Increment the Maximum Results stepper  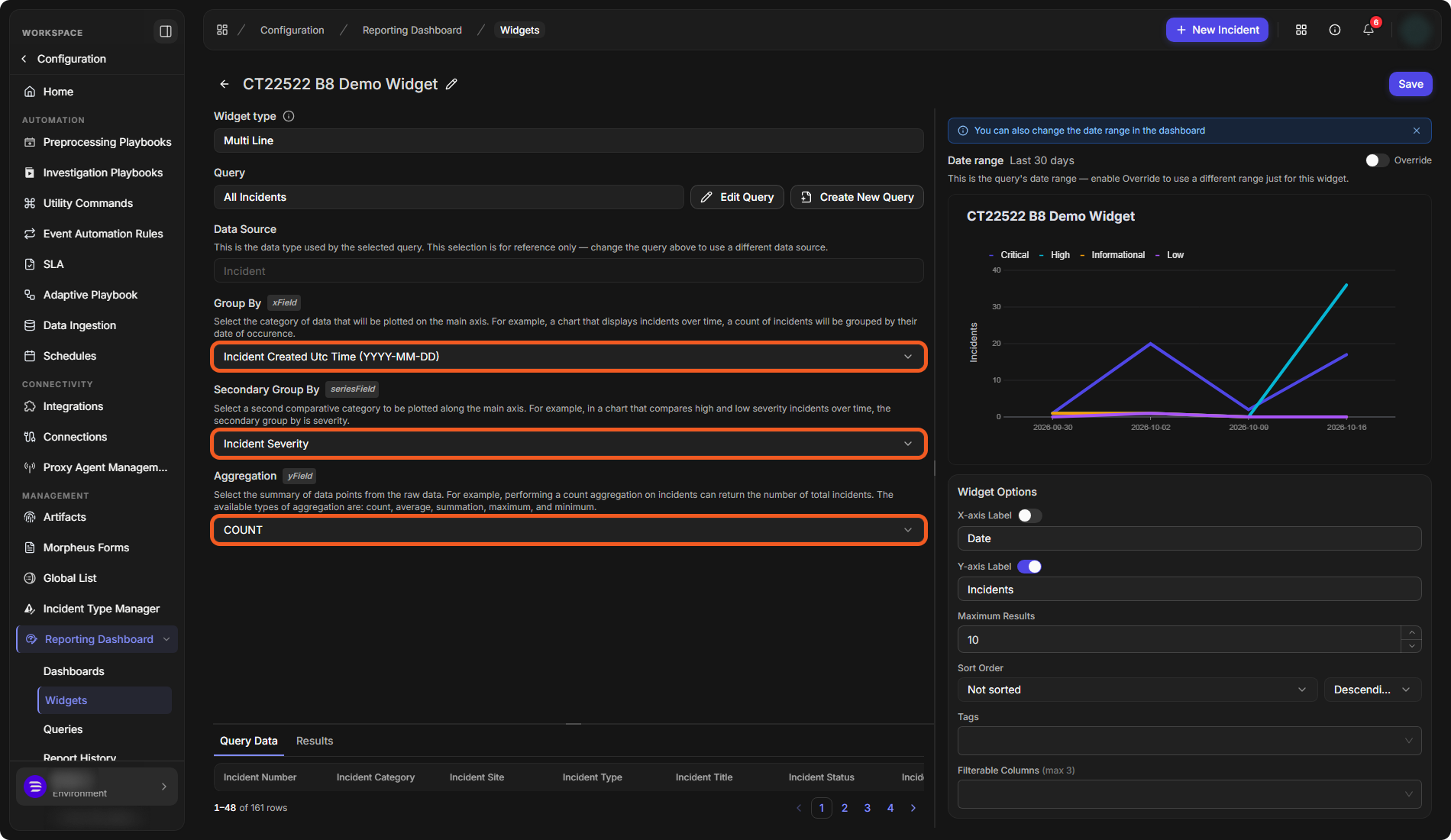pyautogui.click(x=1412, y=633)
